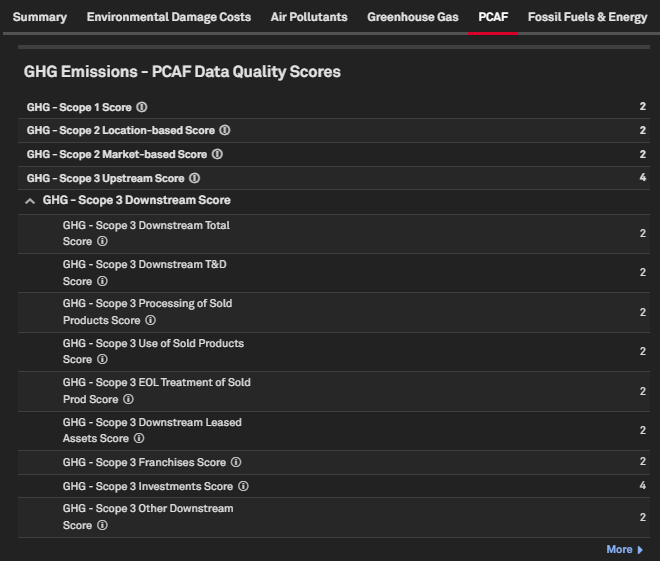Switch to the Summary tab
660x561 pixels.
[x=40, y=18]
